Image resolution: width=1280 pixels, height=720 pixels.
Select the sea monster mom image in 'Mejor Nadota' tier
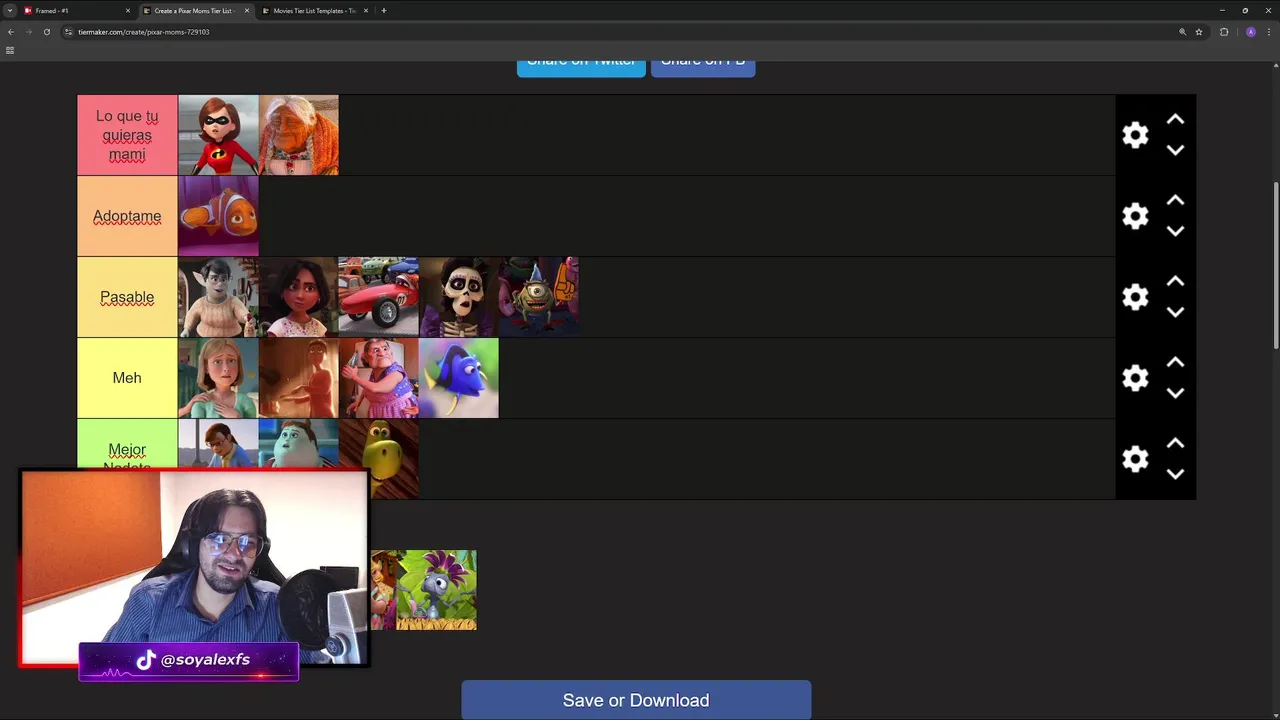click(299, 444)
